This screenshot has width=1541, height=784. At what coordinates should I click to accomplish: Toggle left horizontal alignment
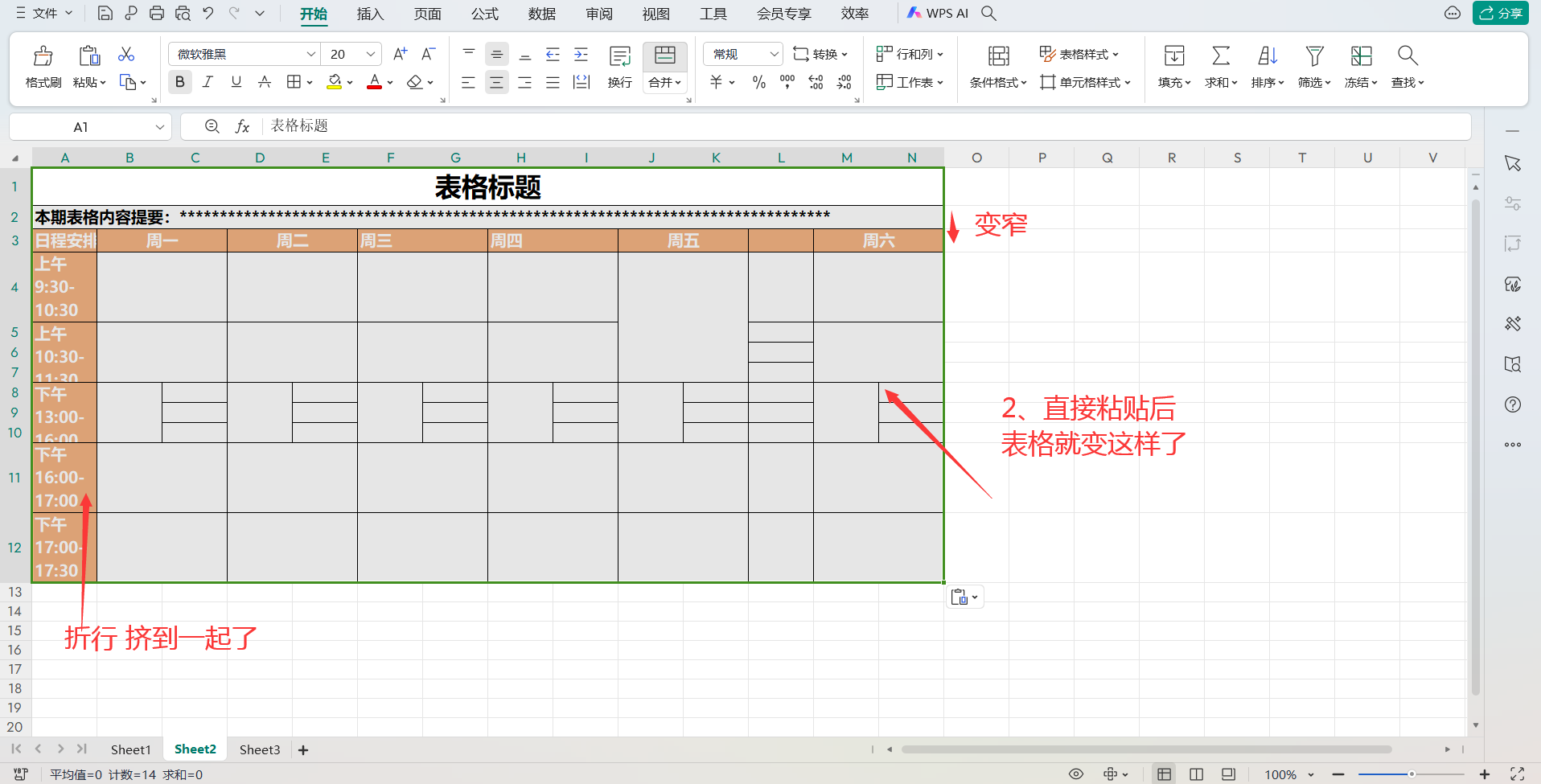pos(468,82)
